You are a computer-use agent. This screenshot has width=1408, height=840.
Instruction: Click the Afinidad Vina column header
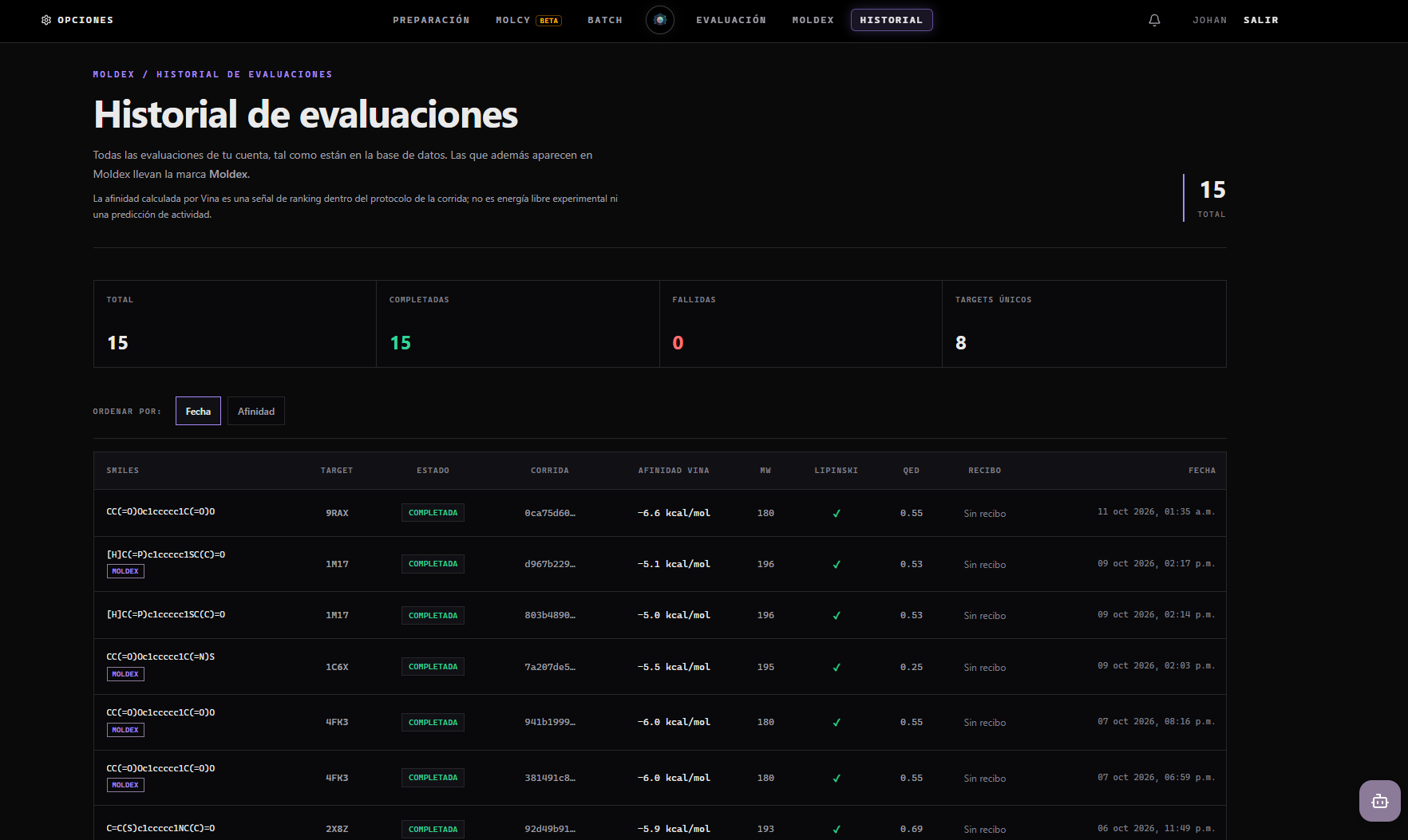pyautogui.click(x=674, y=471)
